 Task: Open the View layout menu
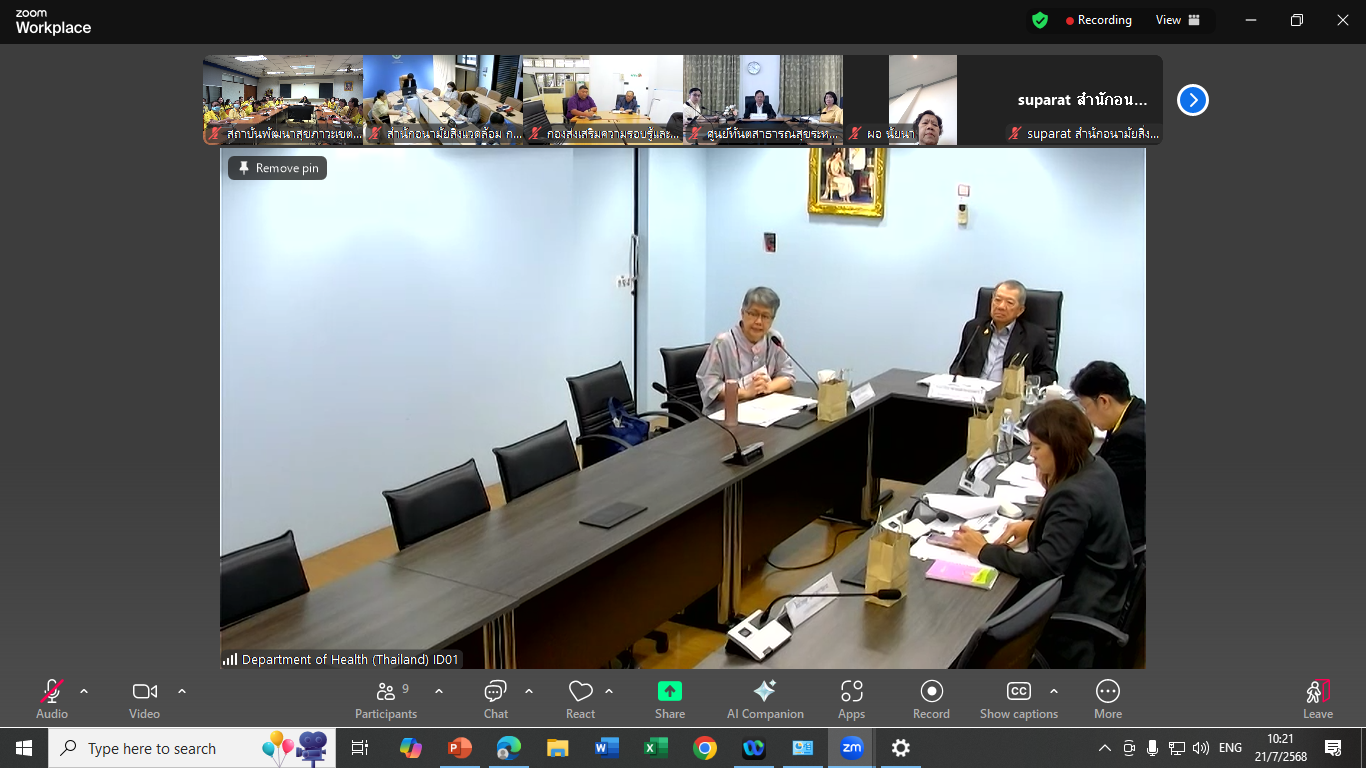1177,20
